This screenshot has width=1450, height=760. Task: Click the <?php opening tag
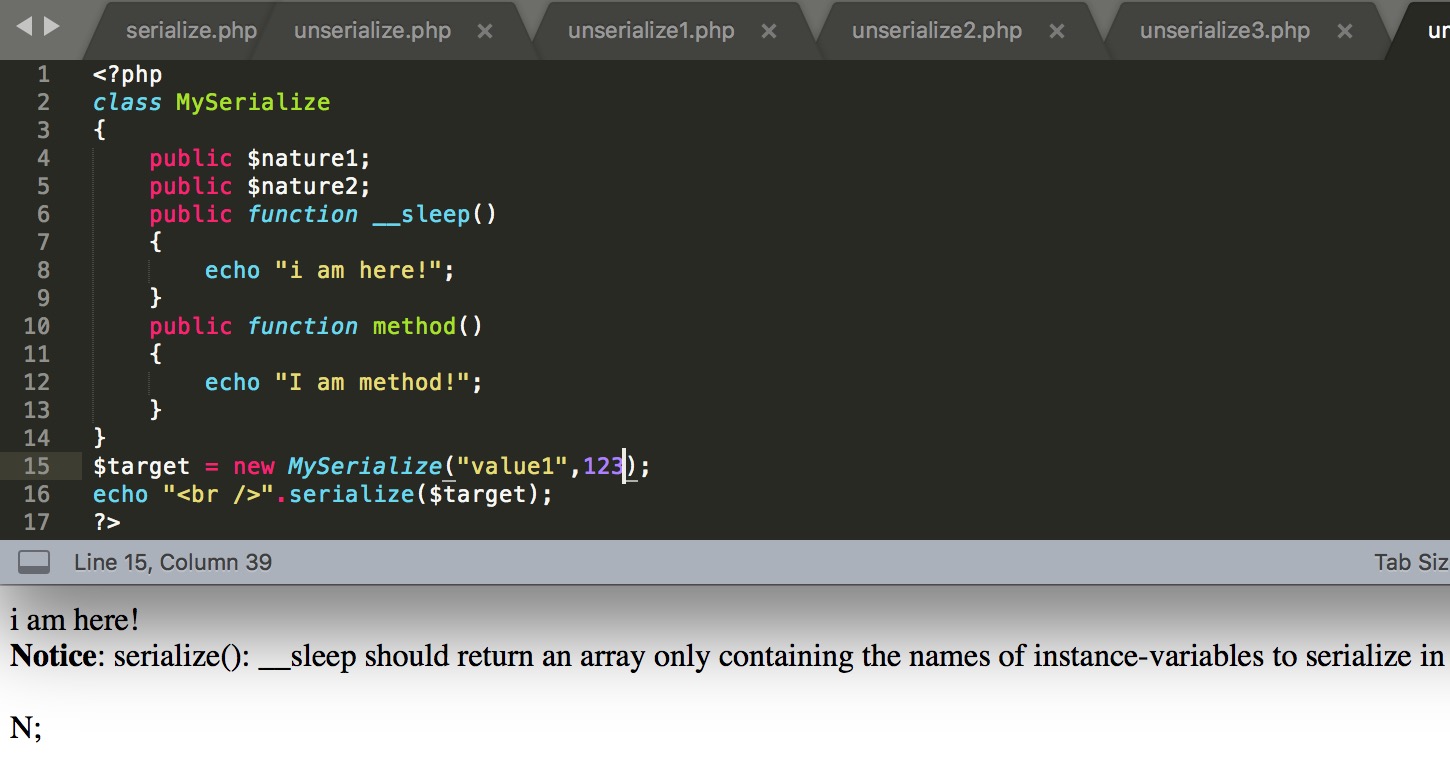pos(127,74)
